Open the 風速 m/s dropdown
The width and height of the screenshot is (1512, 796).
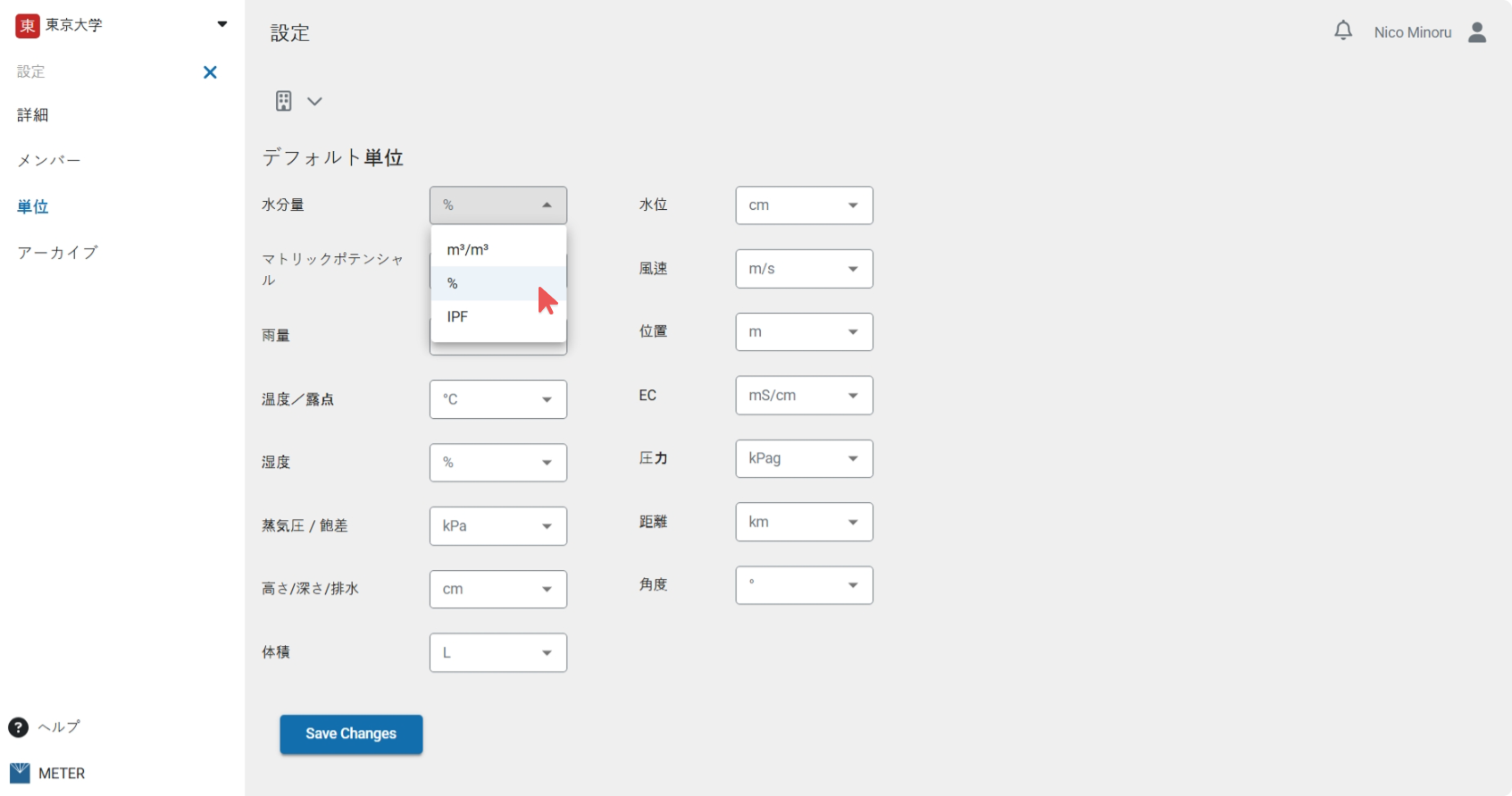(804, 269)
